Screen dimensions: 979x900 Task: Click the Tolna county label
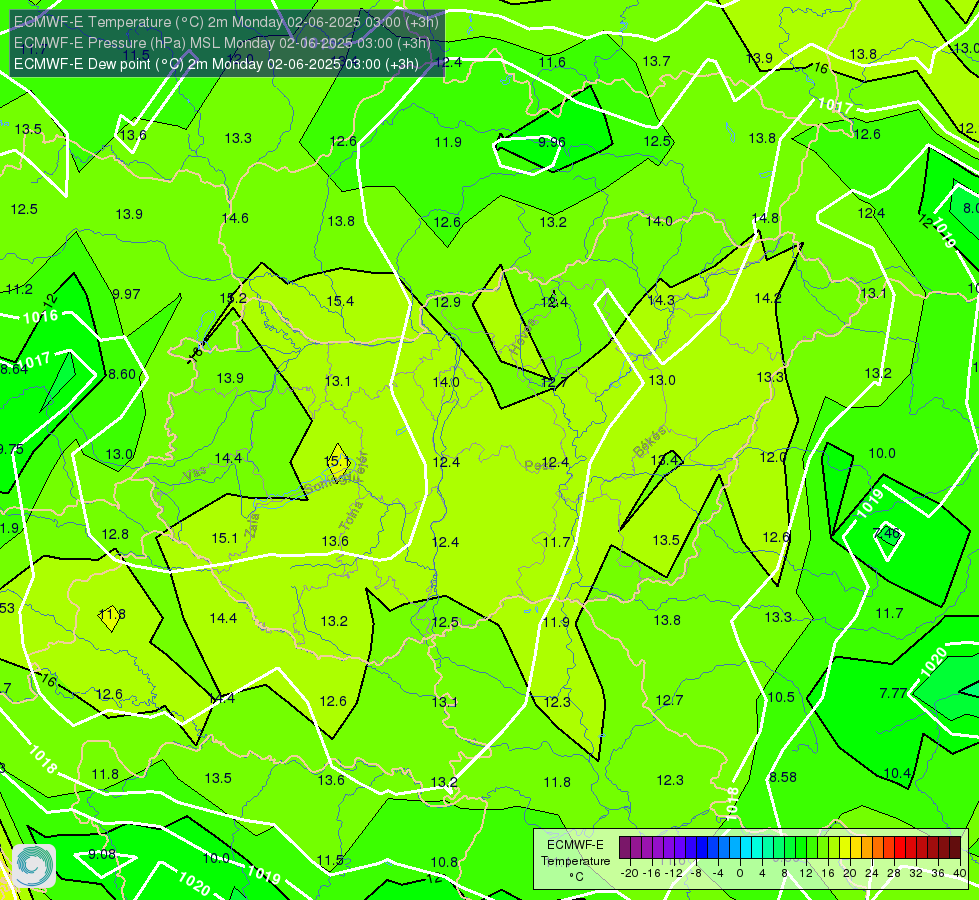(x=351, y=516)
